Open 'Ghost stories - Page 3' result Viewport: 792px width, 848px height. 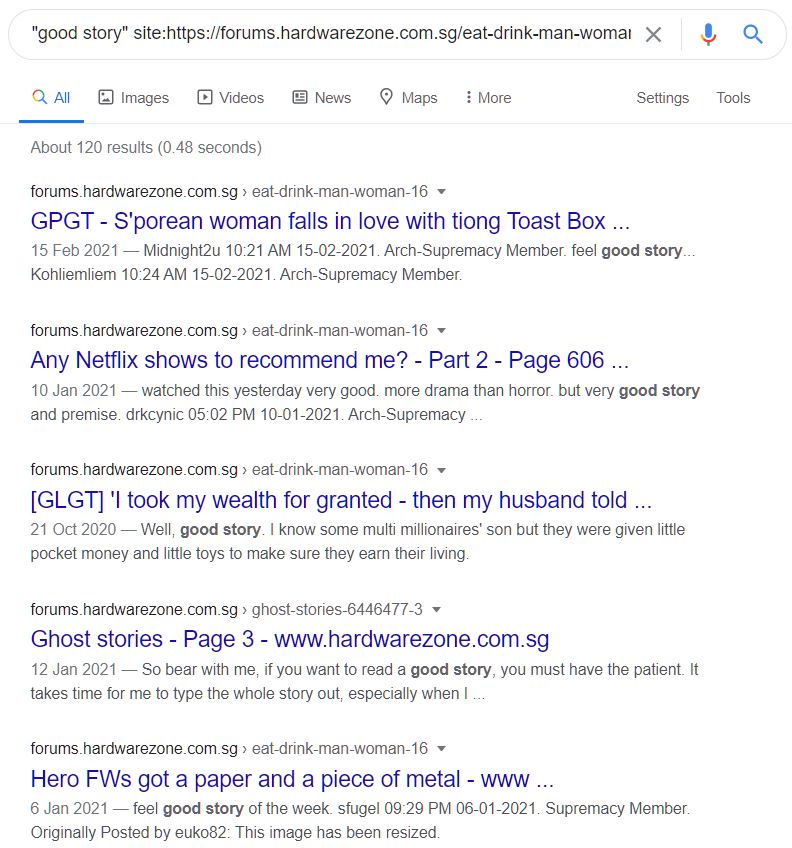click(290, 639)
